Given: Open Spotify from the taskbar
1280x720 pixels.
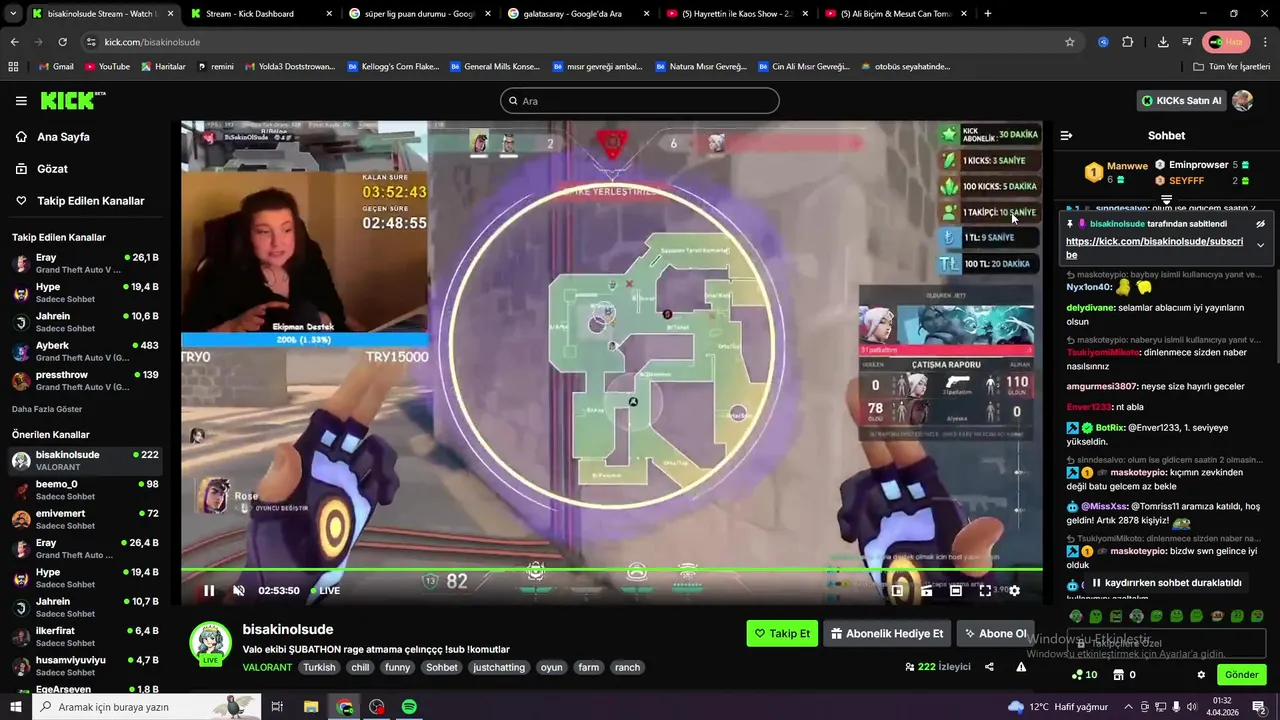Looking at the screenshot, I should click(x=409, y=707).
